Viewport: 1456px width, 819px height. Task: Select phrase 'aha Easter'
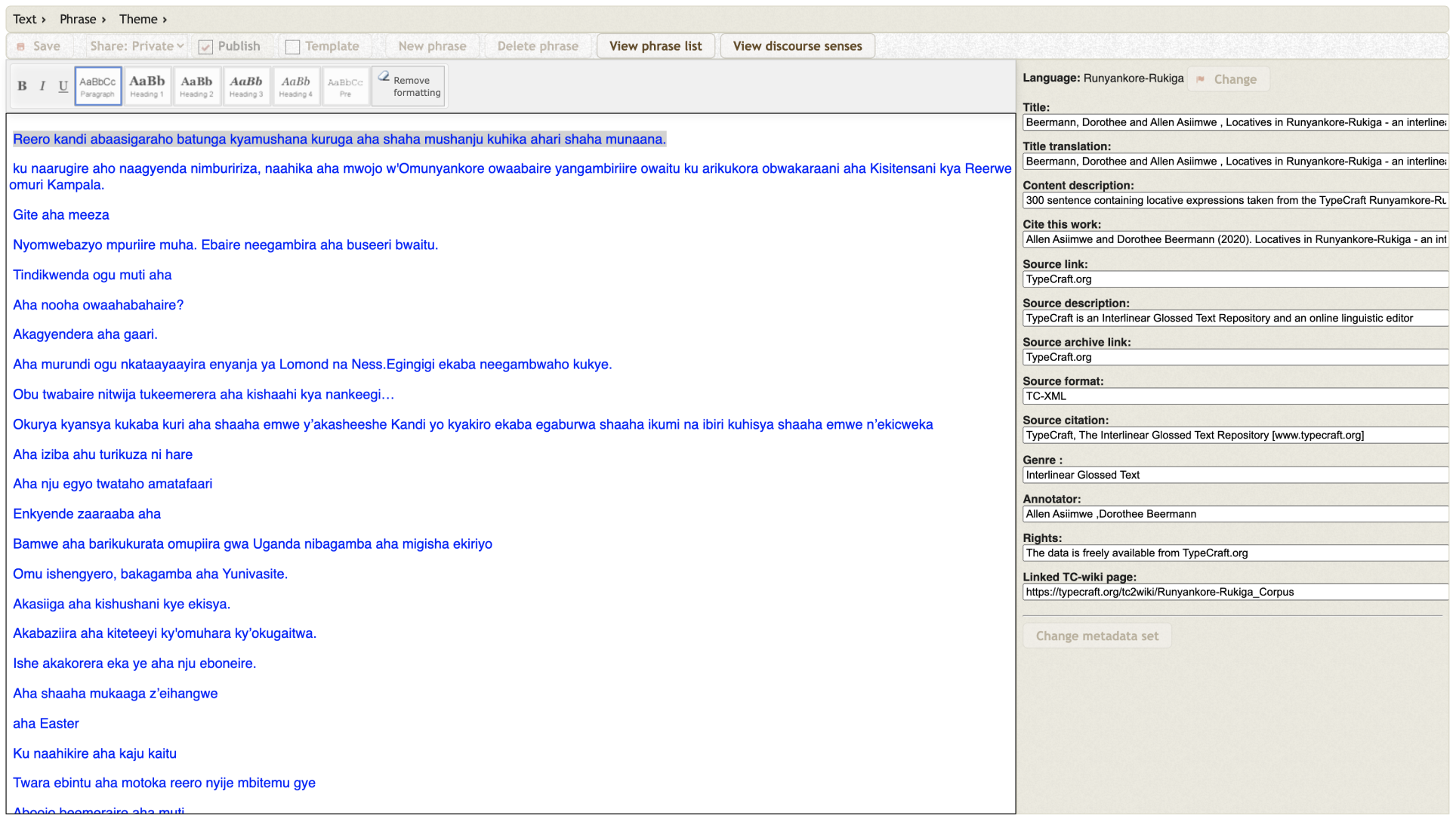[x=46, y=724]
